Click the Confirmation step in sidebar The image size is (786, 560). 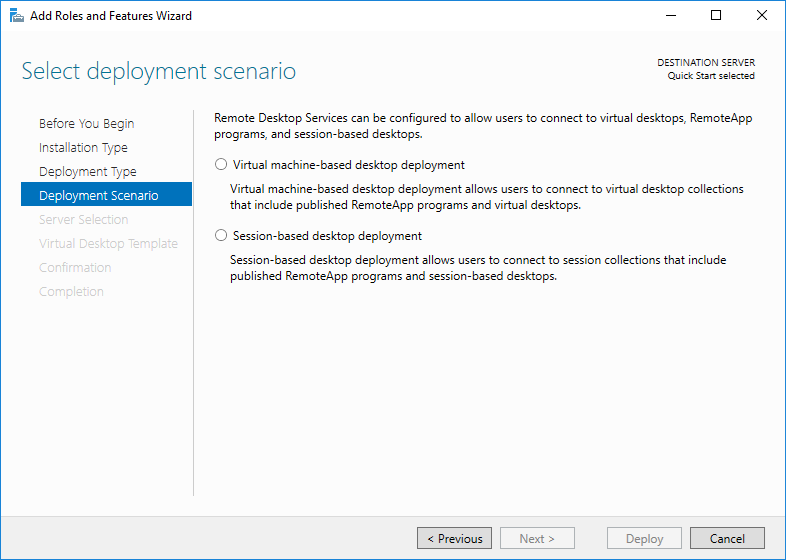pyautogui.click(x=75, y=268)
